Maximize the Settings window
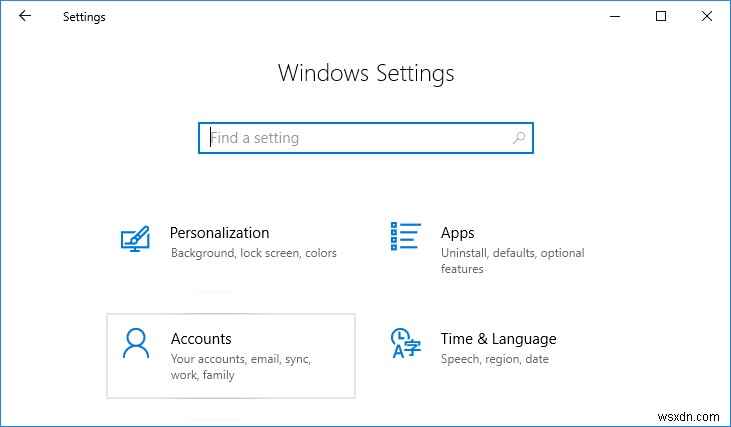The height and width of the screenshot is (427, 731). pos(660,16)
